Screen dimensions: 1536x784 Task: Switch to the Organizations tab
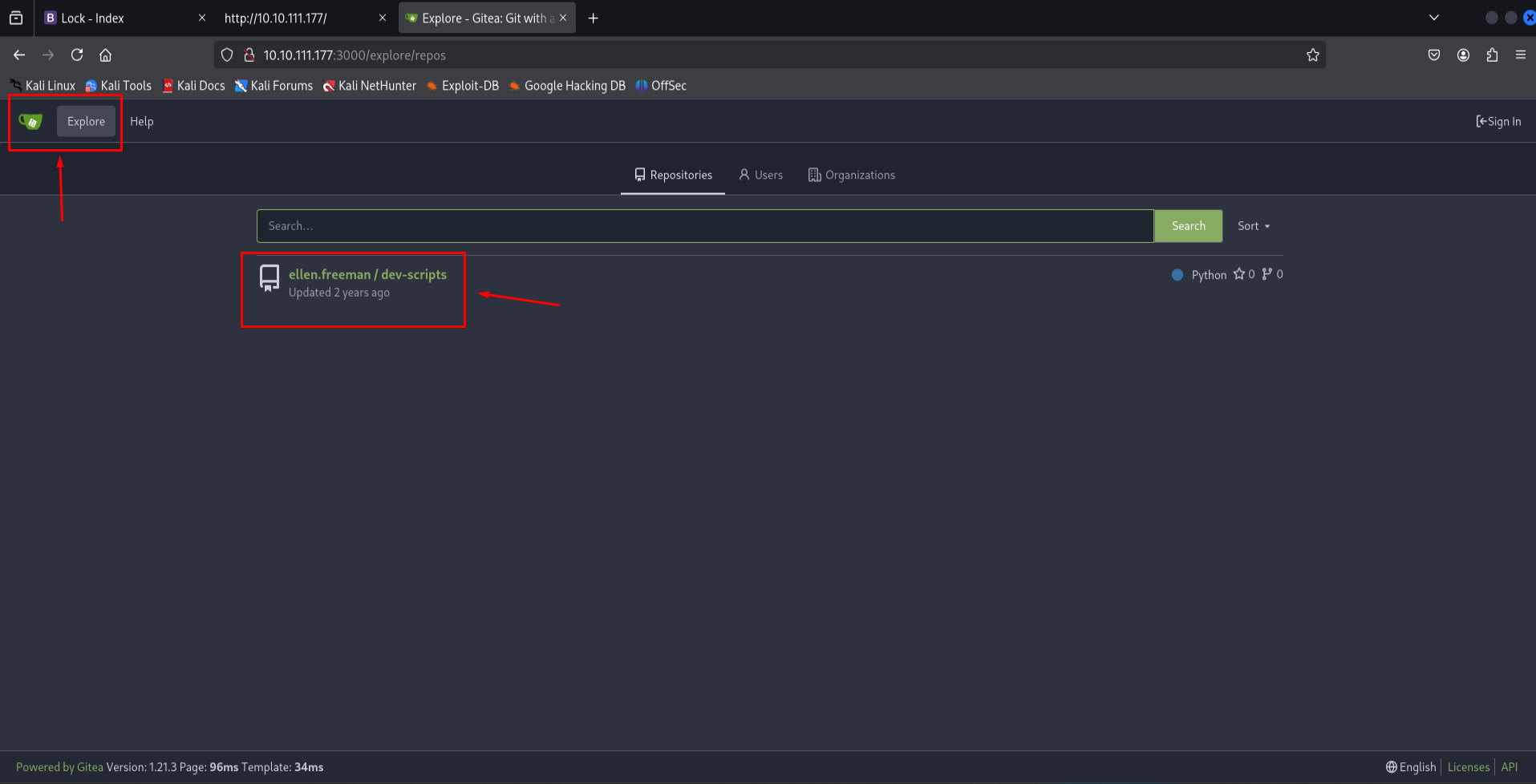coord(852,175)
